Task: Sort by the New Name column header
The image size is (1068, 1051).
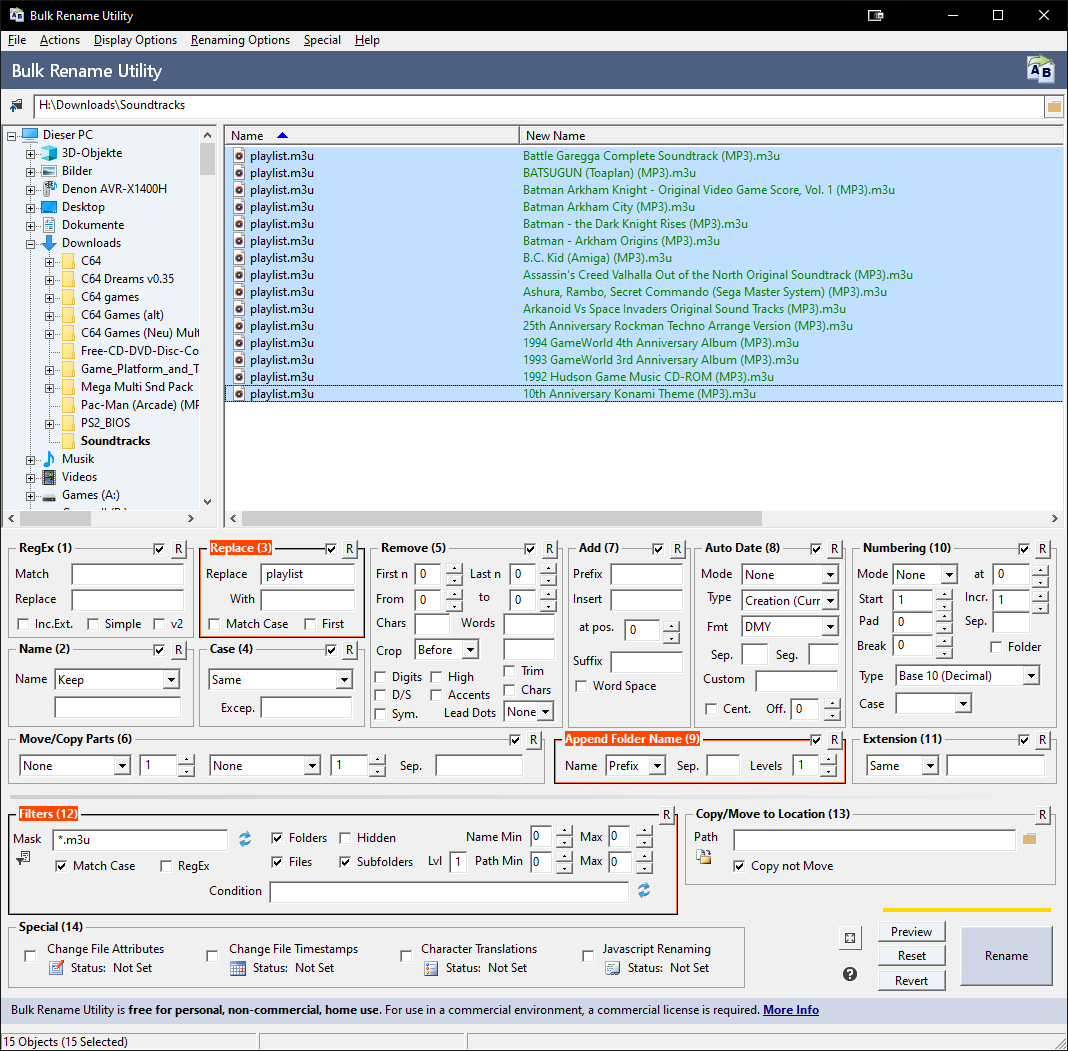Action: tap(790, 136)
